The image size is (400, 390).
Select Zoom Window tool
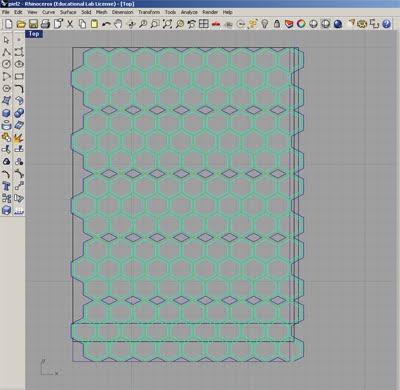click(x=155, y=24)
